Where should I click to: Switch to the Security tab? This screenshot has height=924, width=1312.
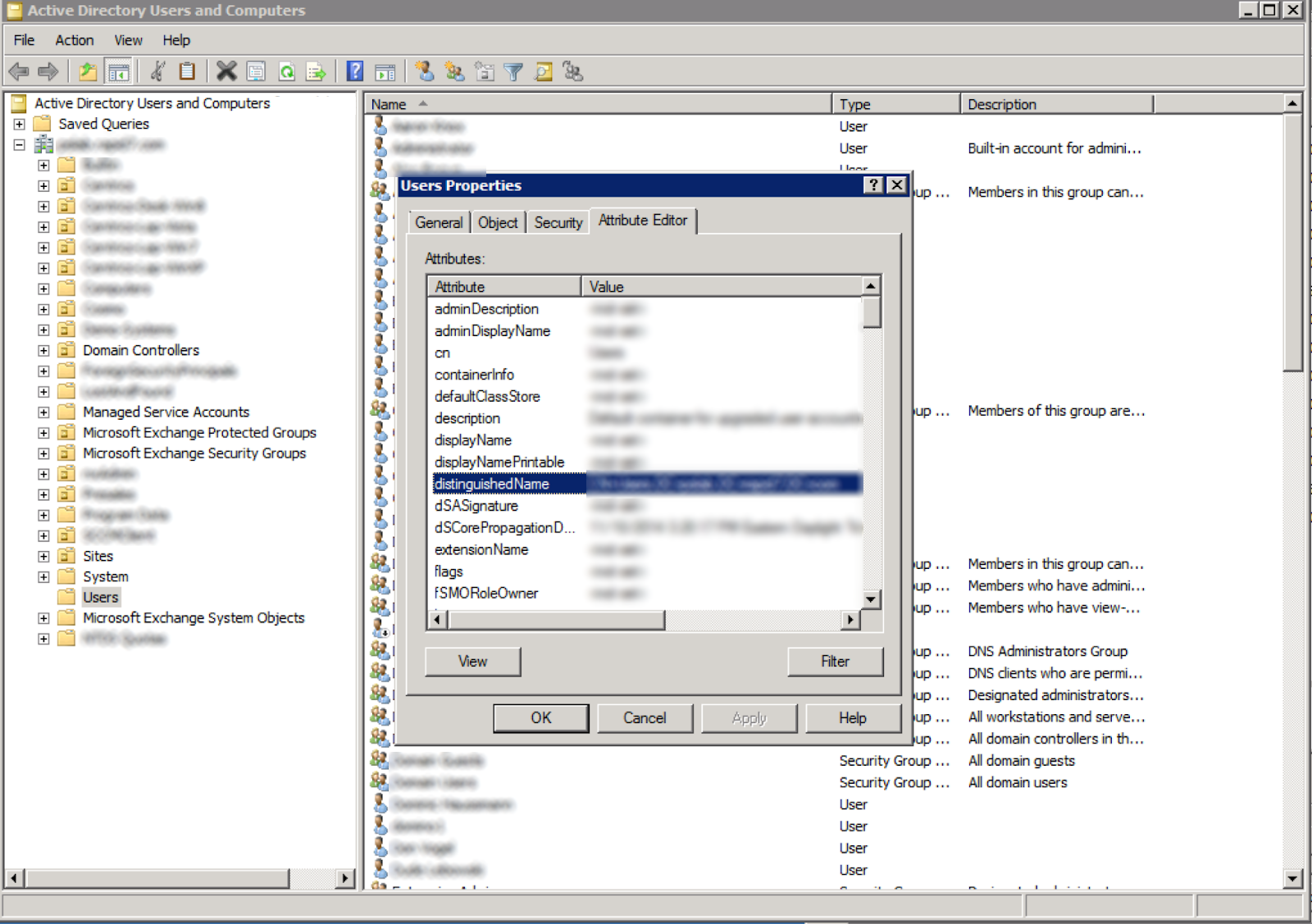click(x=558, y=222)
